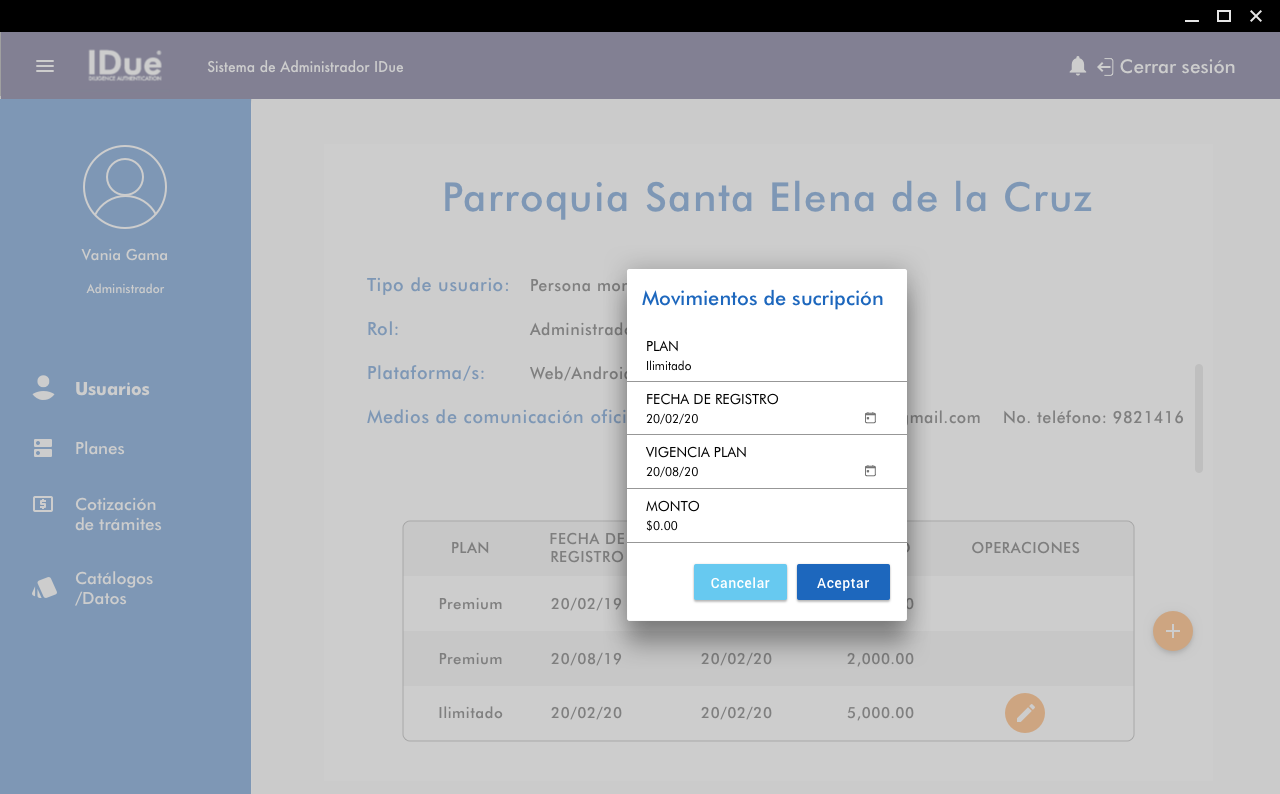
Task: Click the IDue logo in header
Action: pyautogui.click(x=124, y=65)
